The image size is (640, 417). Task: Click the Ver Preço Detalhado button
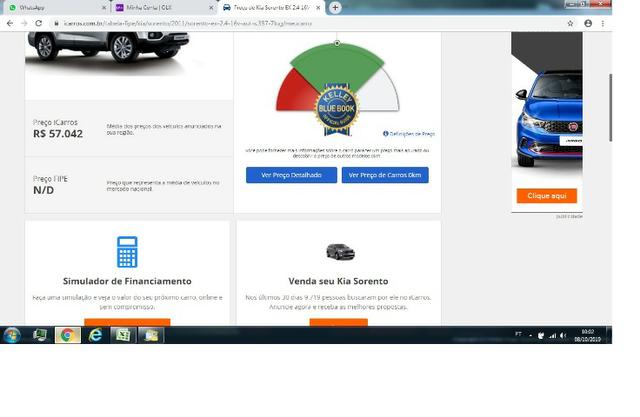click(291, 175)
